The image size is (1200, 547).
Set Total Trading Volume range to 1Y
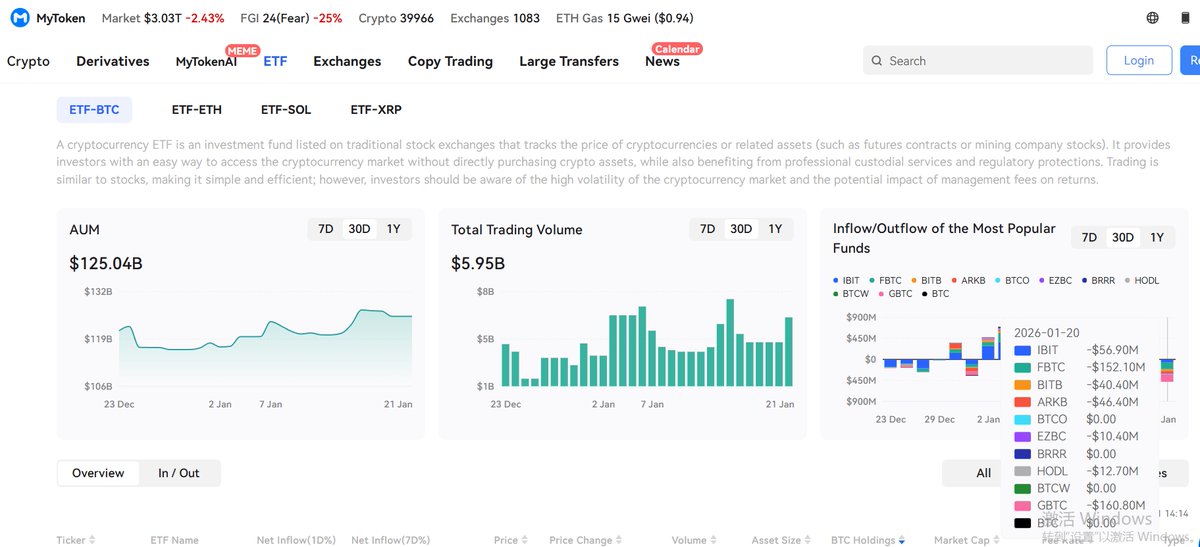[x=775, y=229]
